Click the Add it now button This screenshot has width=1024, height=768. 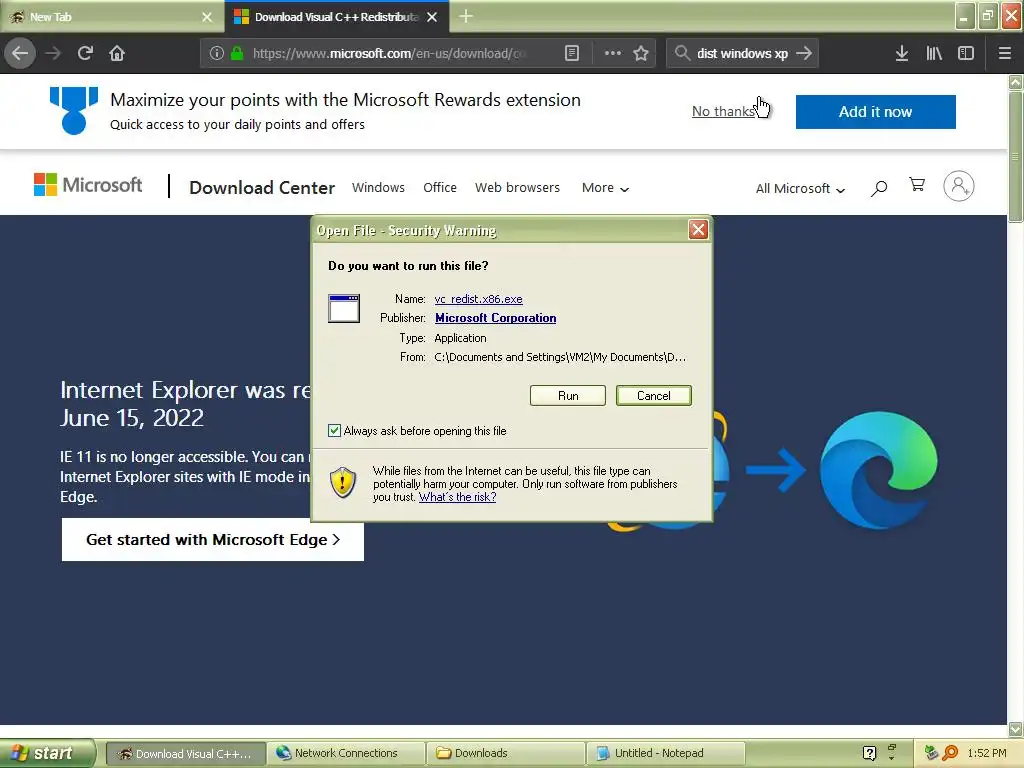tap(875, 112)
